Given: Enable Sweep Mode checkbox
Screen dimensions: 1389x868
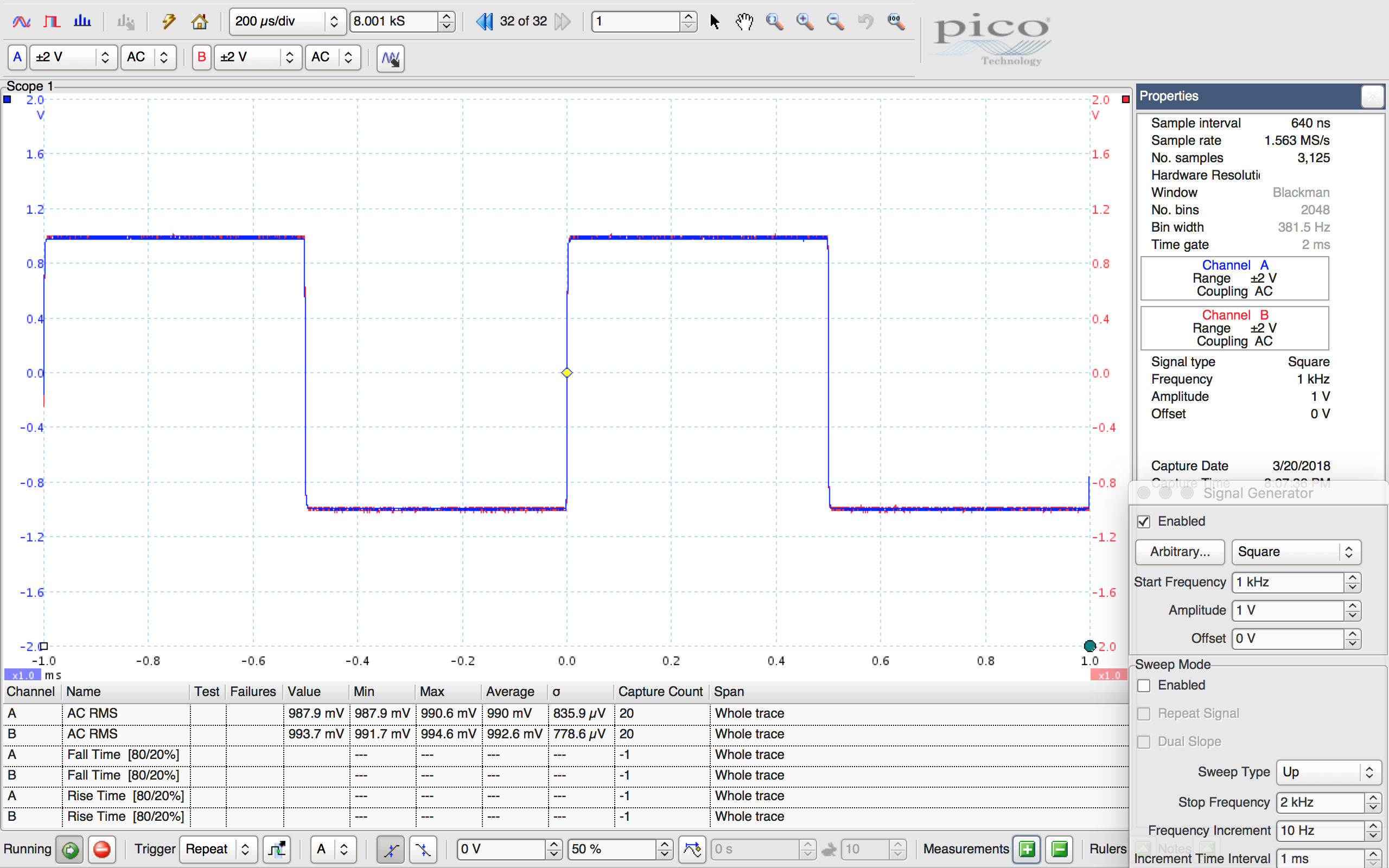Looking at the screenshot, I should (1143, 685).
